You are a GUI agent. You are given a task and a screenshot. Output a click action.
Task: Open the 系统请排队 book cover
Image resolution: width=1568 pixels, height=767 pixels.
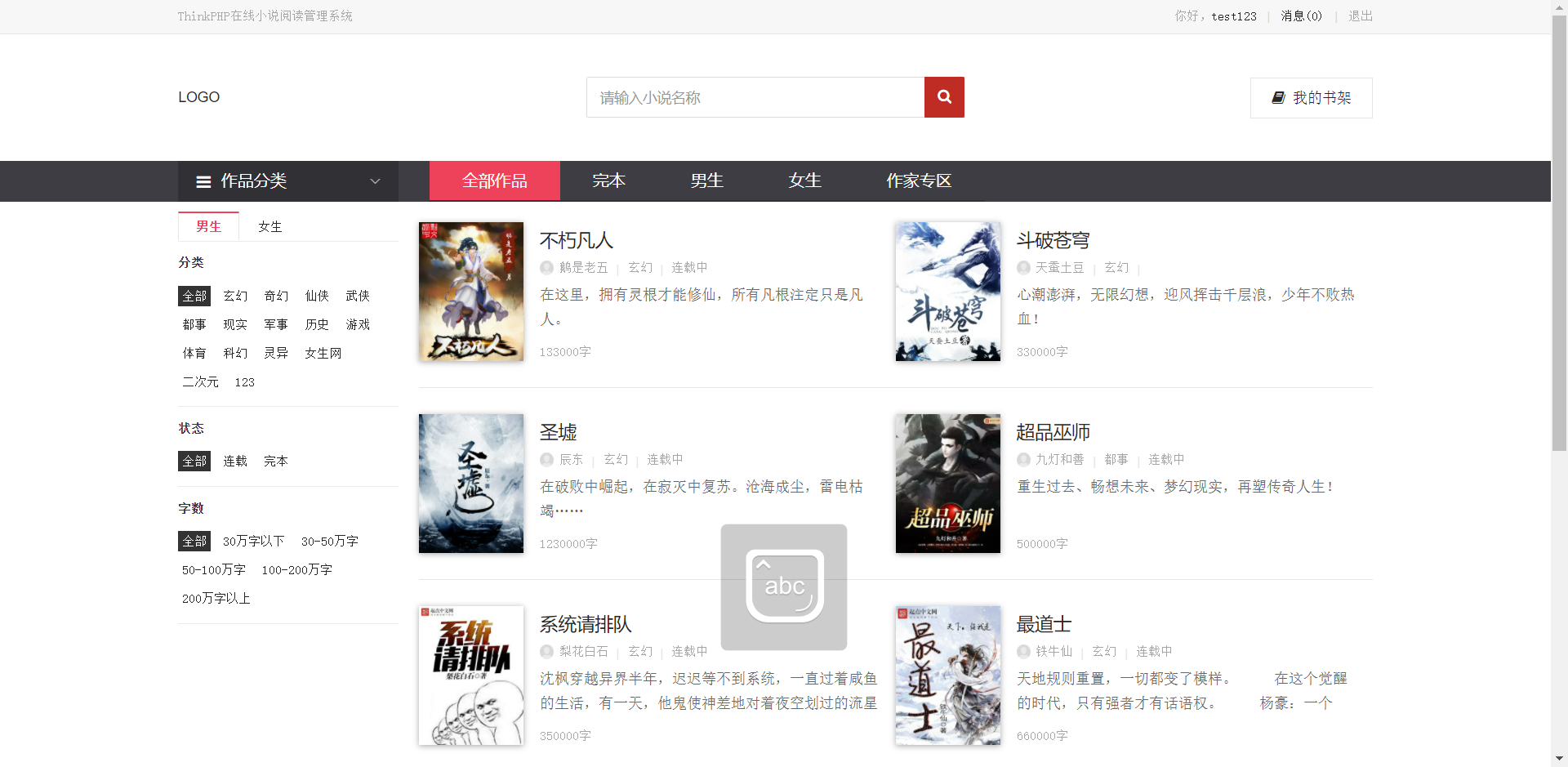471,676
